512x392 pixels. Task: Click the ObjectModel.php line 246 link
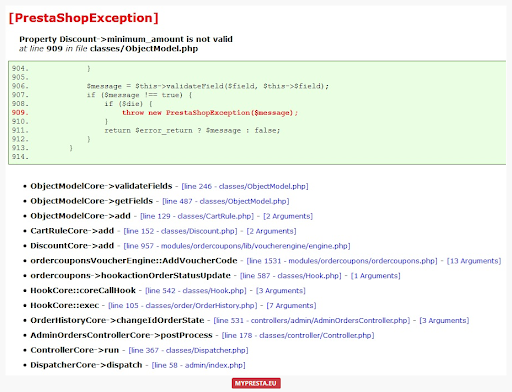[x=245, y=186]
